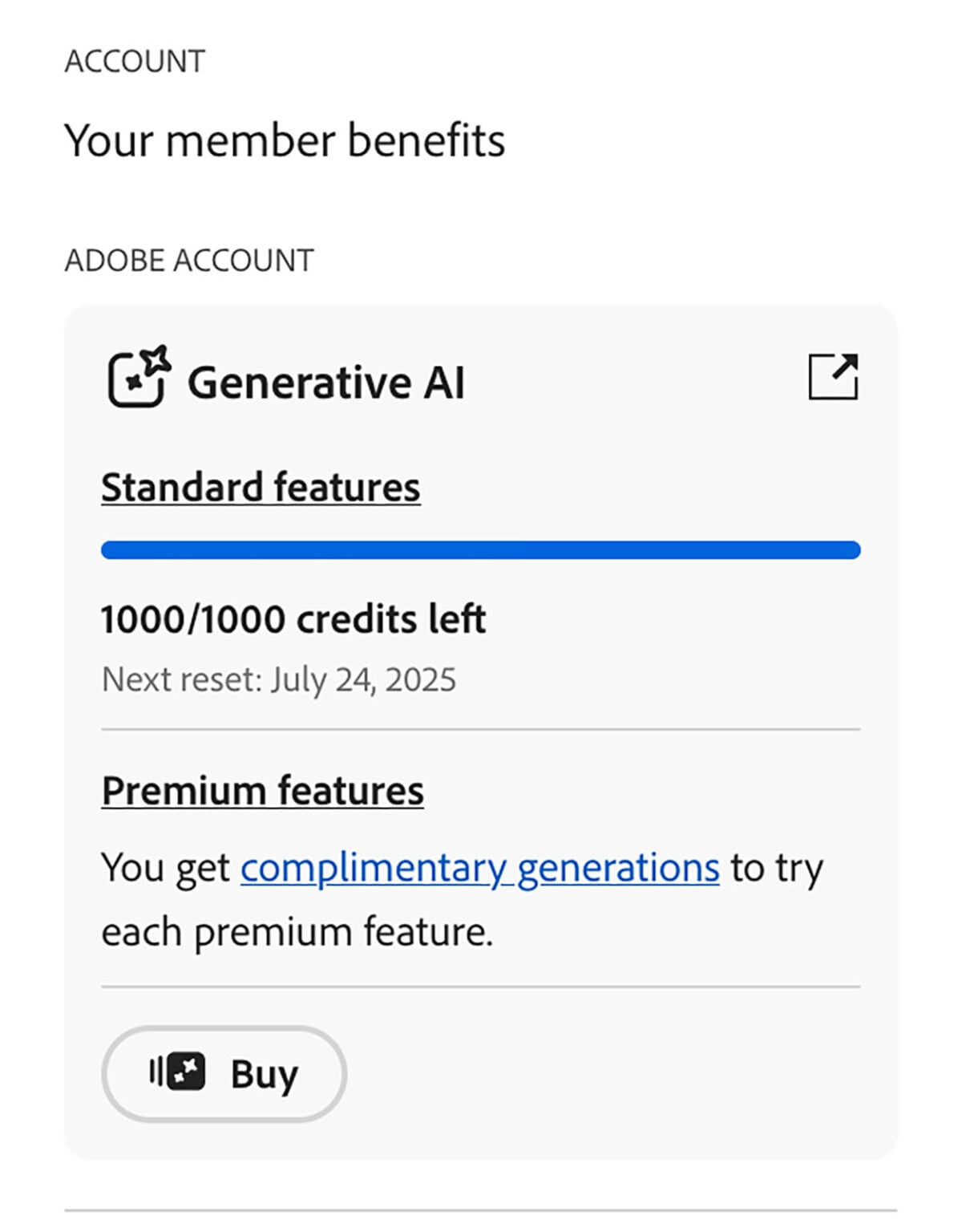Select the Generative AI card header
The image size is (962, 1232).
point(328,380)
